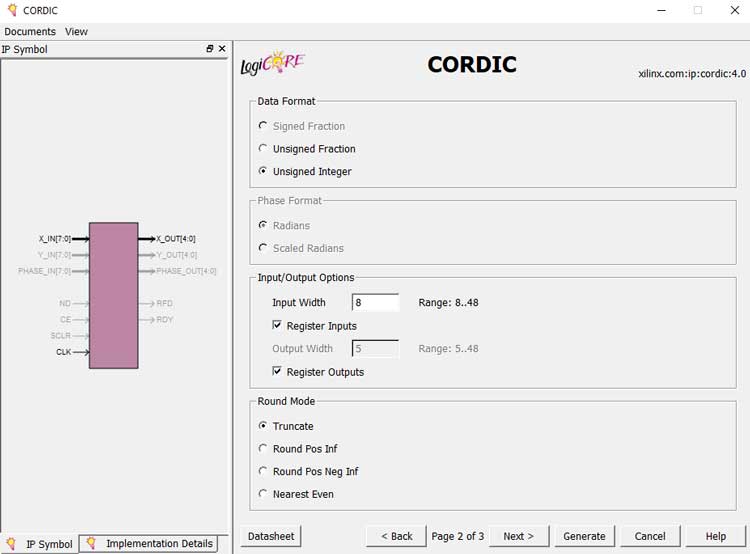
Task: Click the LogiCORE logo
Action: 272,63
